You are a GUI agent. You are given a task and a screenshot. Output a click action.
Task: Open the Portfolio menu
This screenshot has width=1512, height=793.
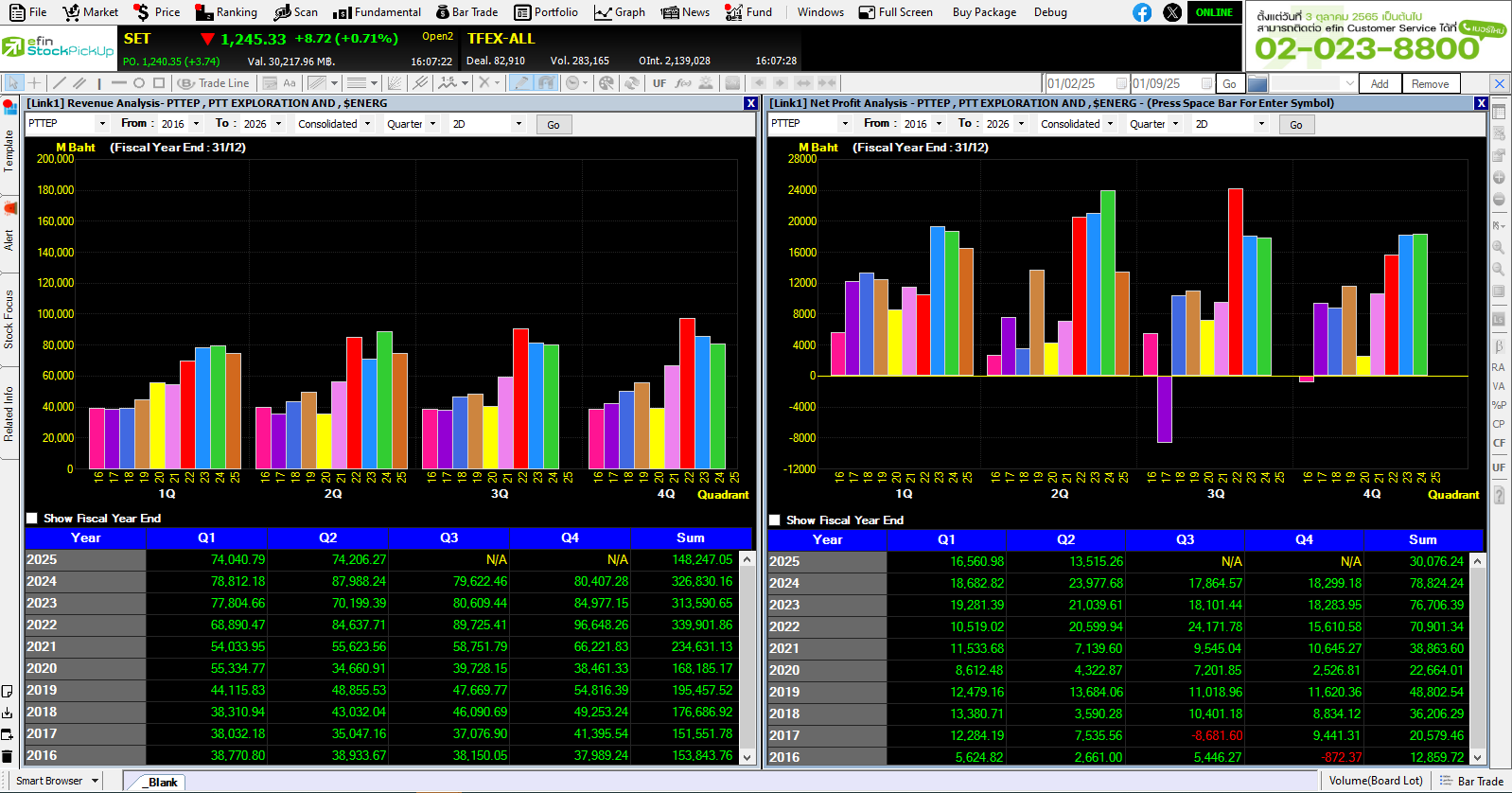point(546,12)
